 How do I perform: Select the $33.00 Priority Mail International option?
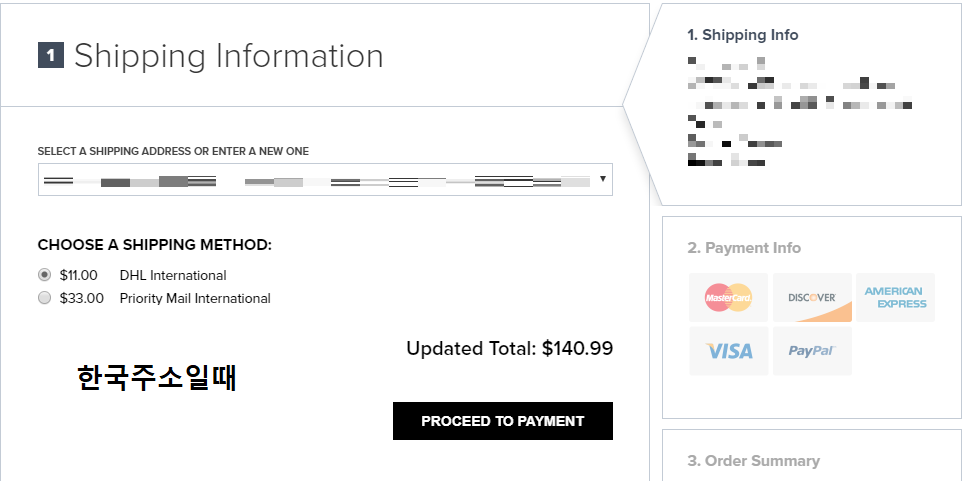[x=44, y=298]
